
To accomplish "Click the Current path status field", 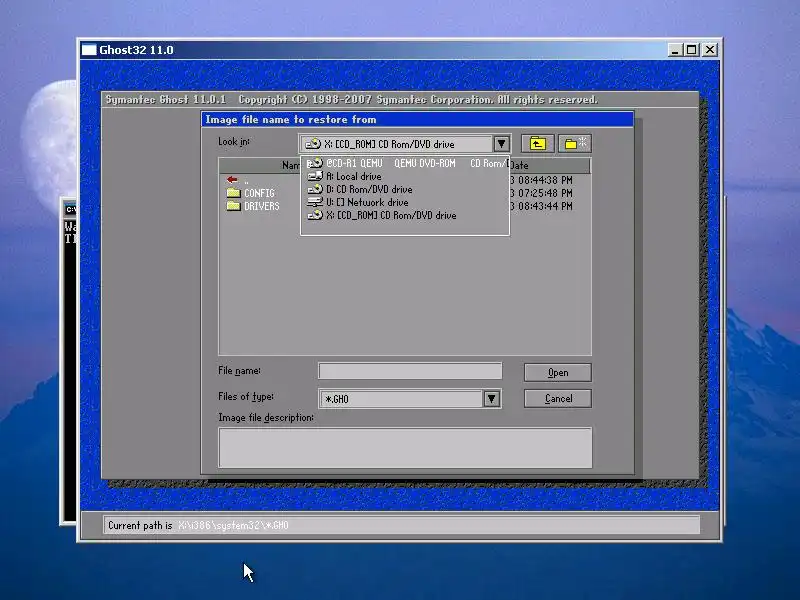I will point(402,525).
